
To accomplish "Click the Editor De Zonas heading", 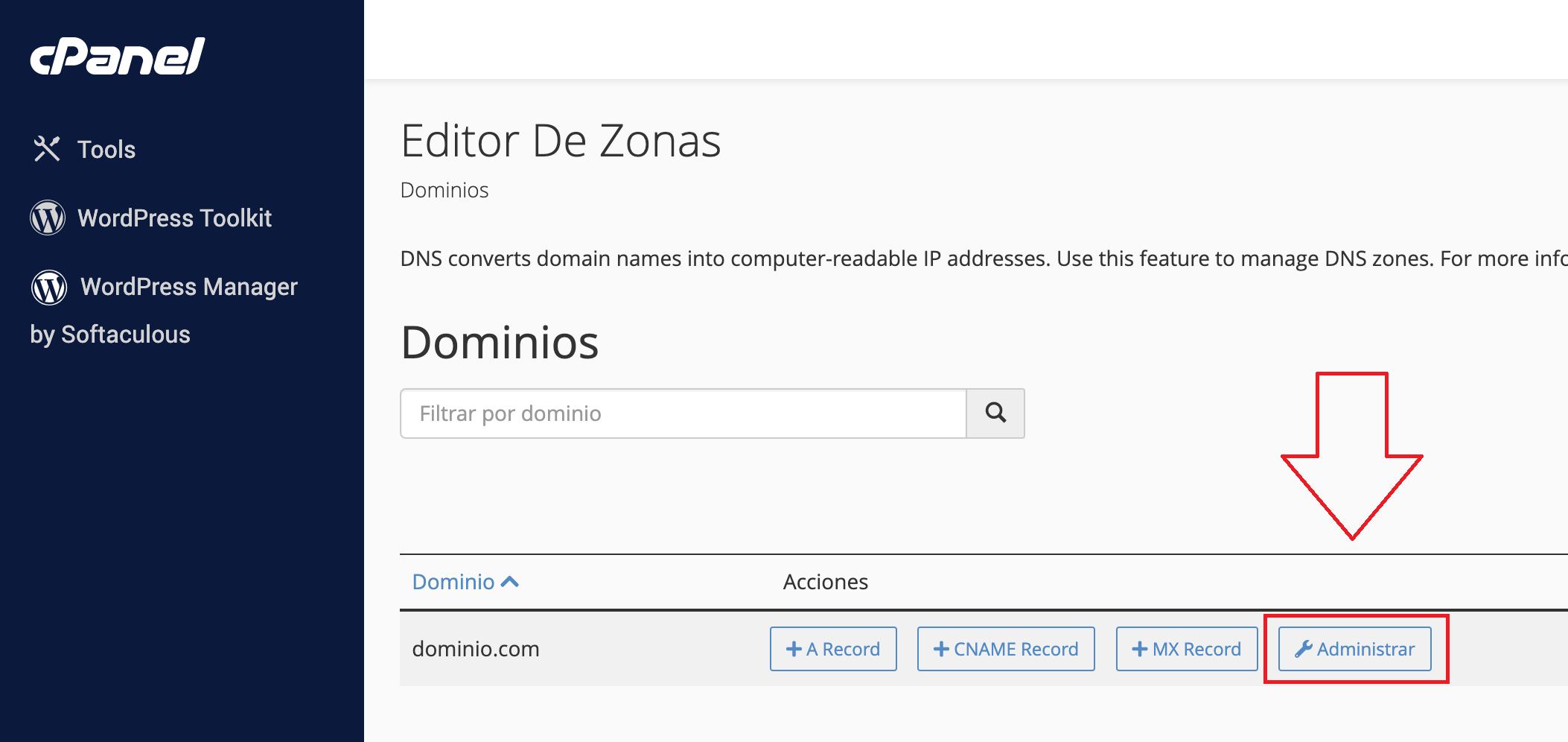I will (561, 141).
